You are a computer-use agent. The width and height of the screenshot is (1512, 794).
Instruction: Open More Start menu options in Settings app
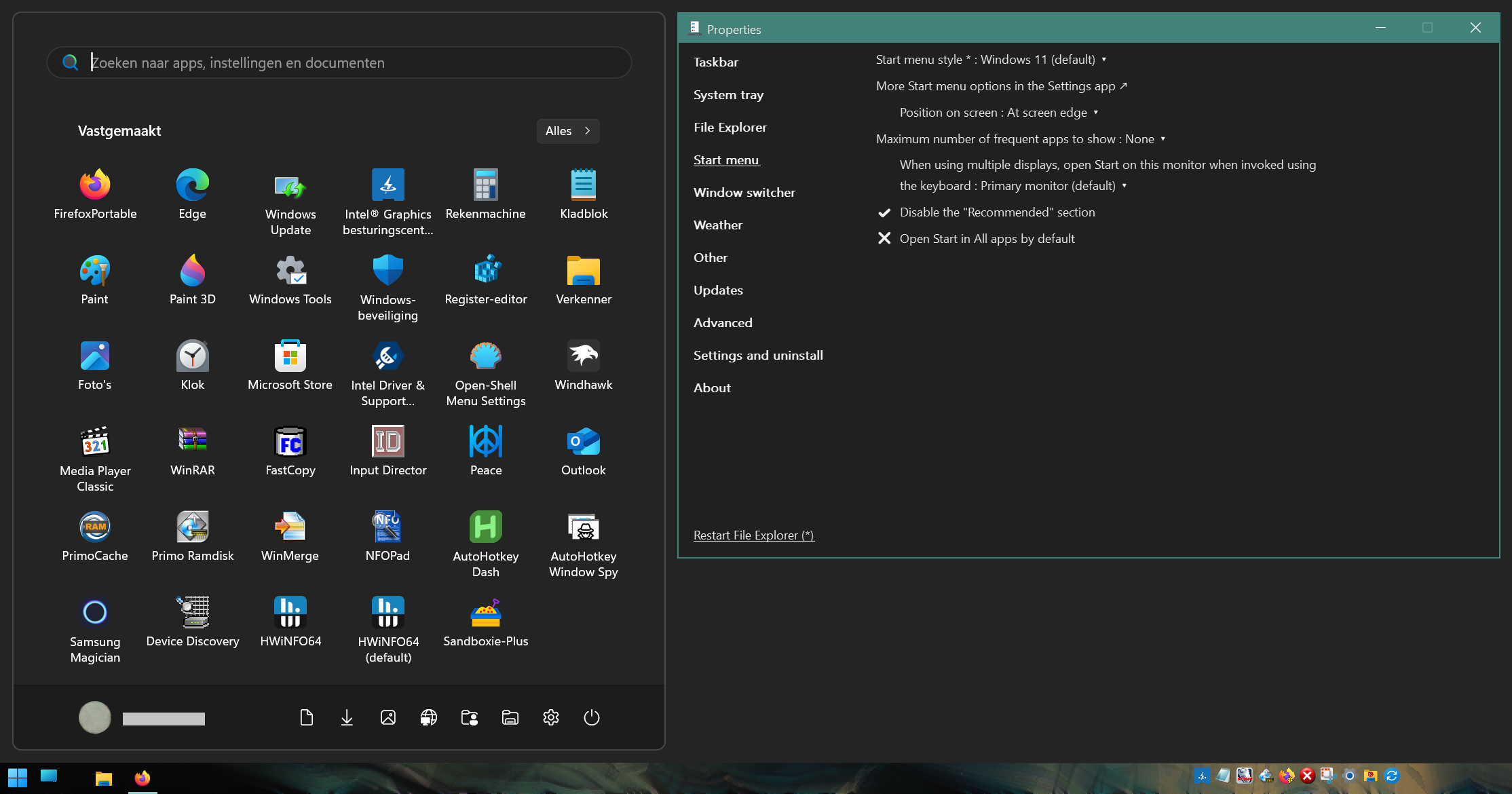1002,86
